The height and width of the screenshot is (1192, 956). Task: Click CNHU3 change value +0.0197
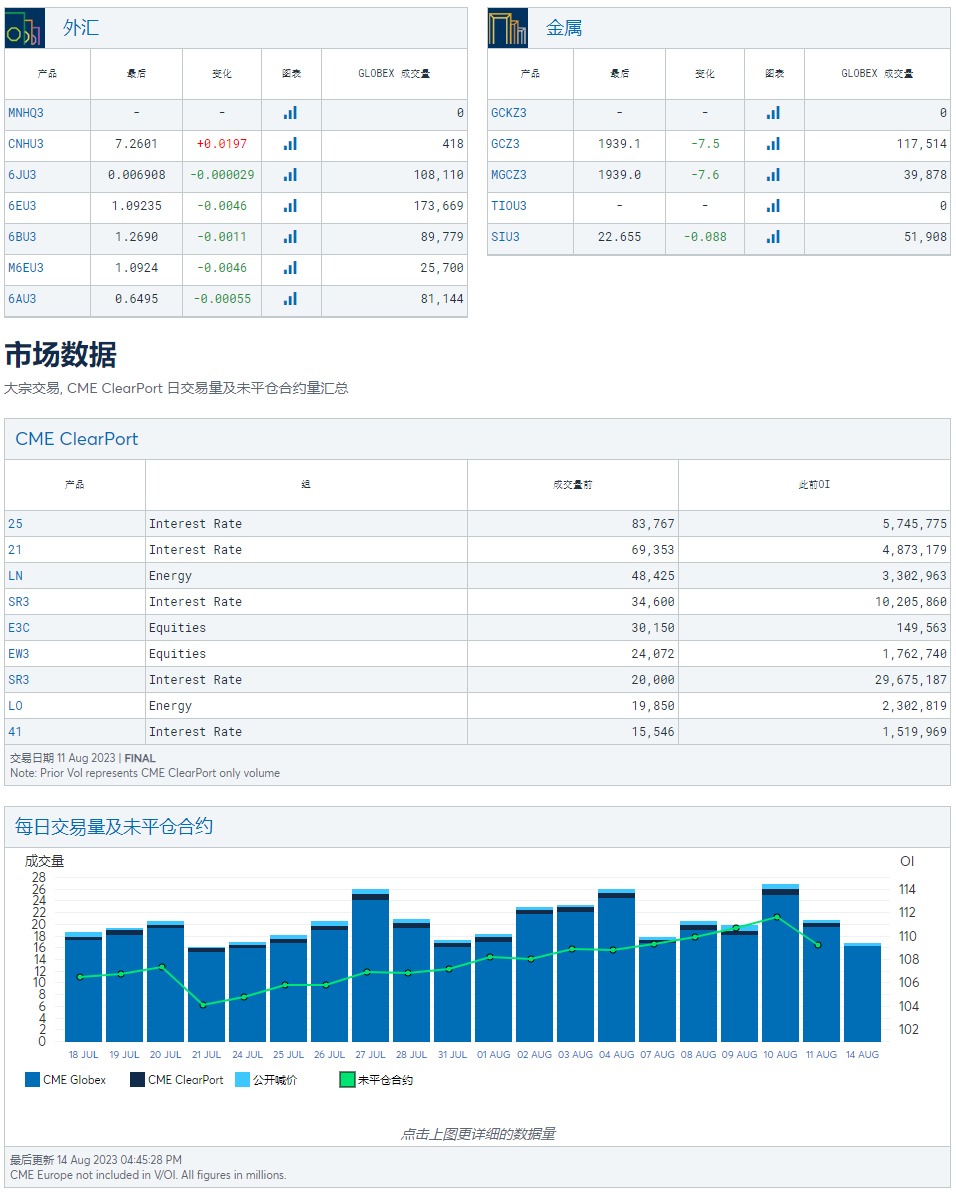[222, 144]
